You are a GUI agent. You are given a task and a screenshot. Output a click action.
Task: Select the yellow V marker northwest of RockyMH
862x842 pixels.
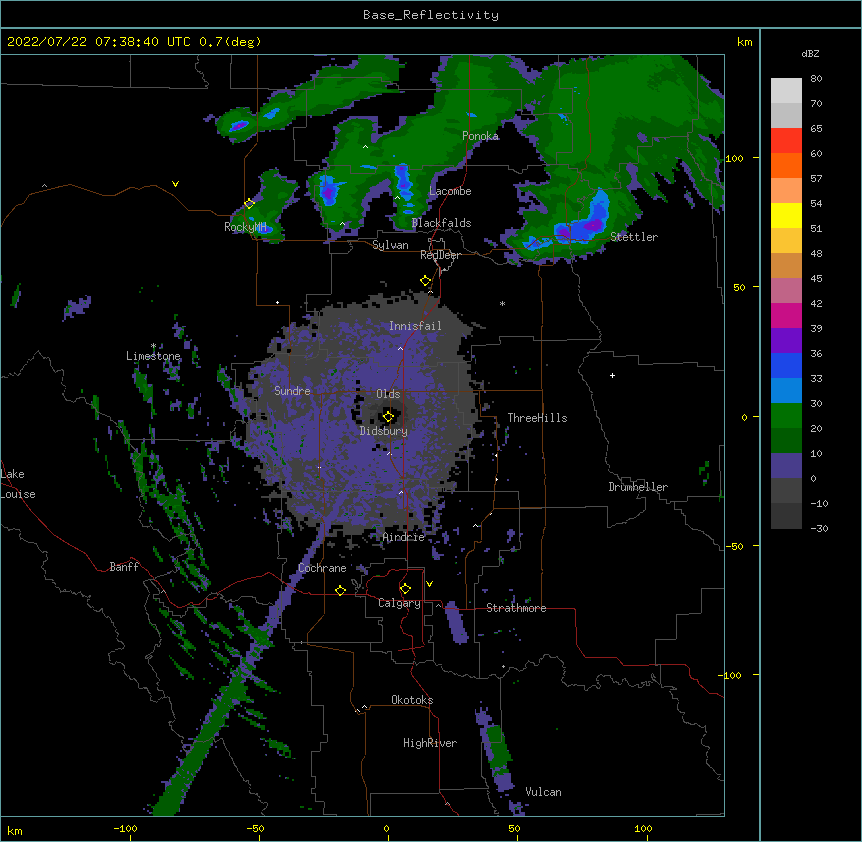[x=175, y=184]
